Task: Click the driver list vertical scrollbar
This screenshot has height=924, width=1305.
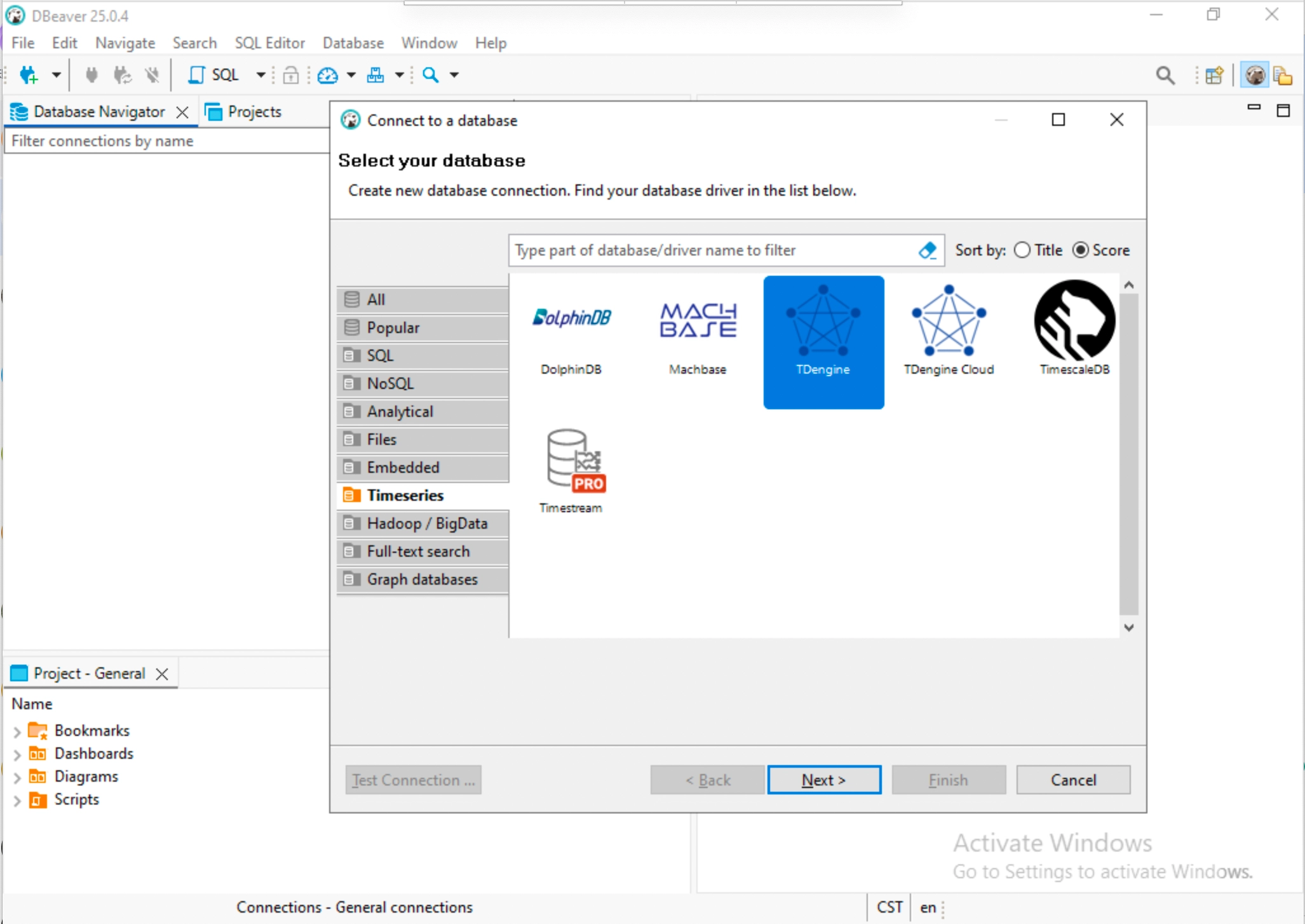Action: pyautogui.click(x=1128, y=454)
